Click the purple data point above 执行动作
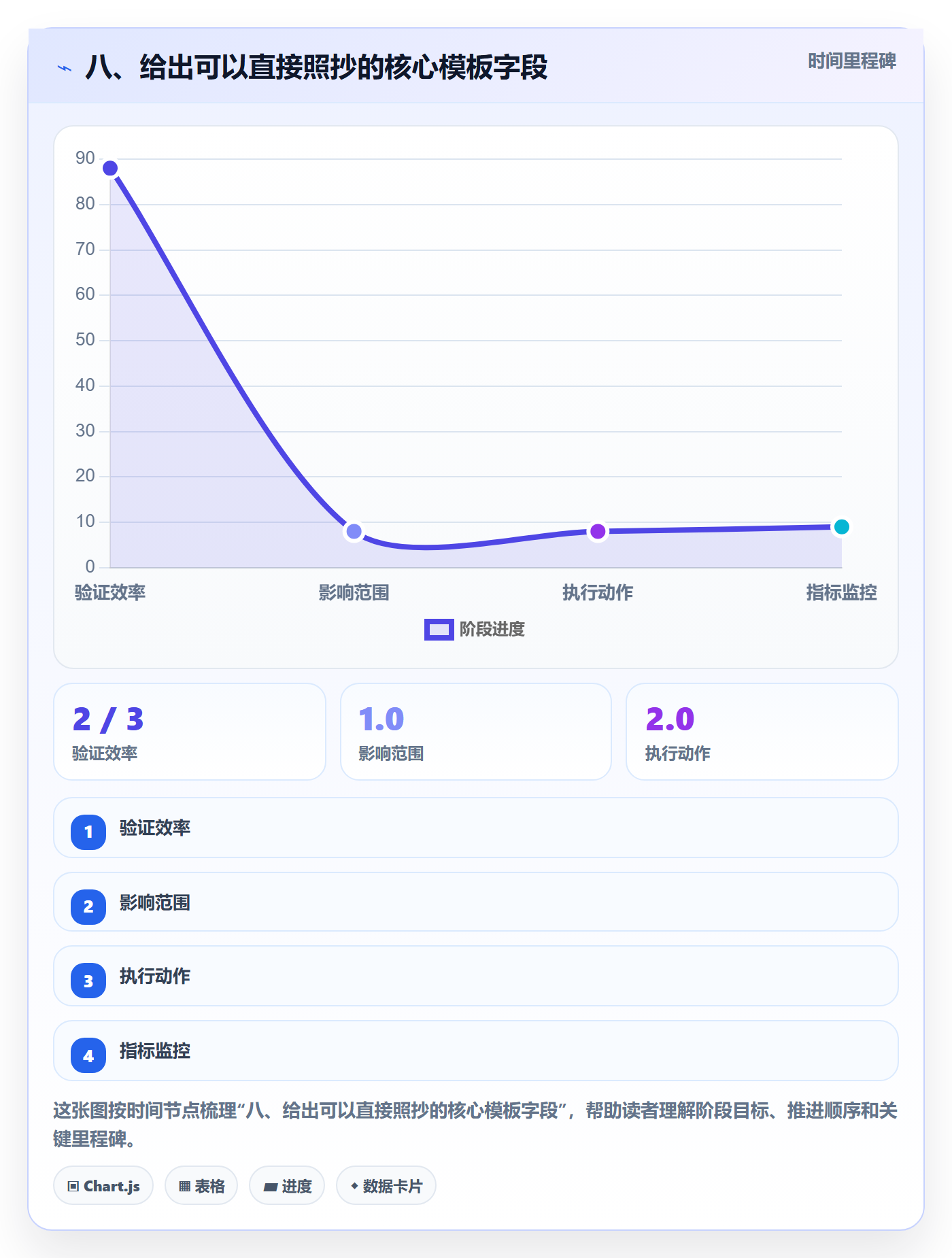This screenshot has width=952, height=1258. [598, 531]
